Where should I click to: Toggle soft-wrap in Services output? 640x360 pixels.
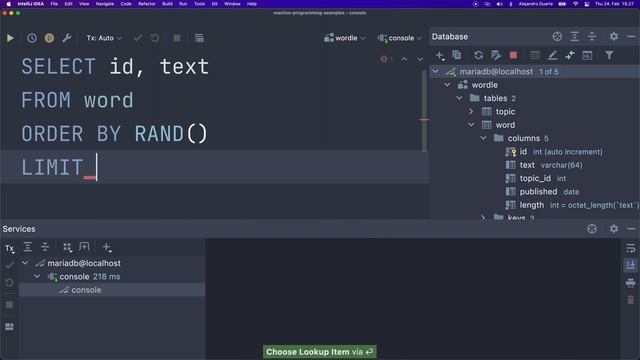coord(631,248)
